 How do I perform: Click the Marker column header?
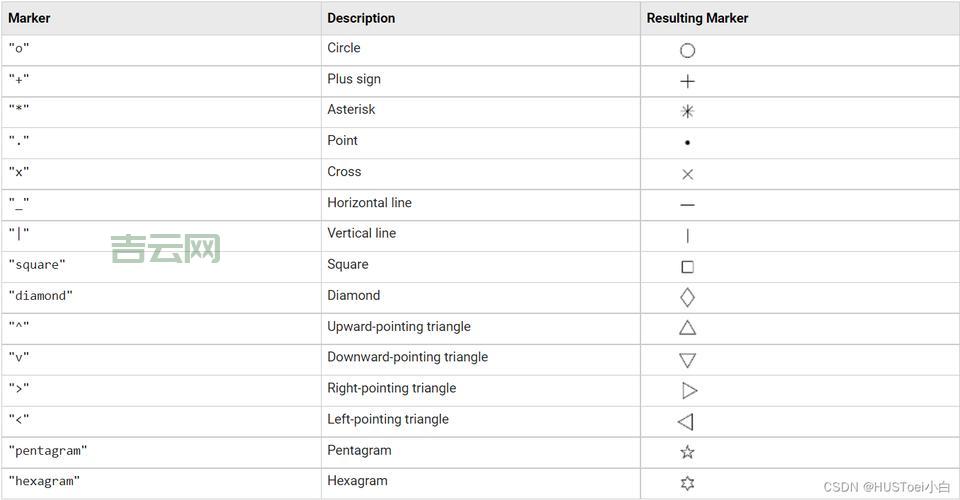[29, 18]
